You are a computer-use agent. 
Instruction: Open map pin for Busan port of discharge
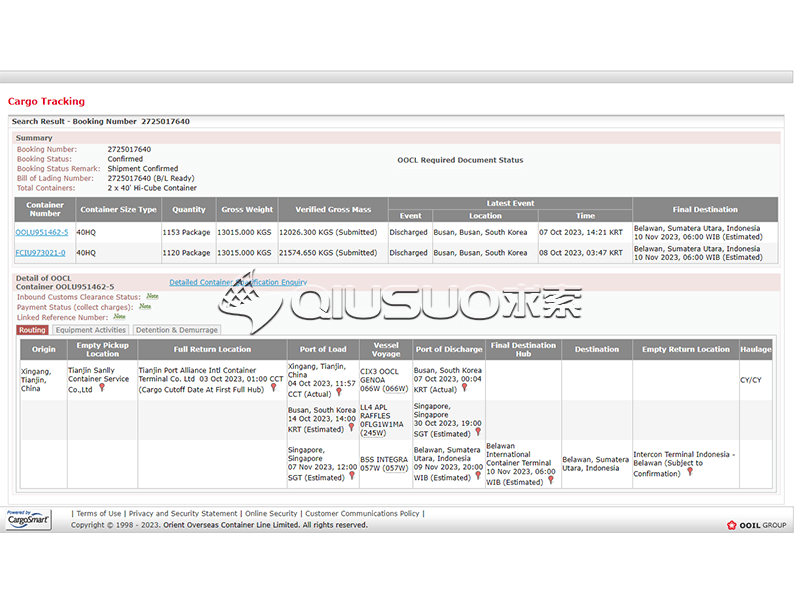464,388
